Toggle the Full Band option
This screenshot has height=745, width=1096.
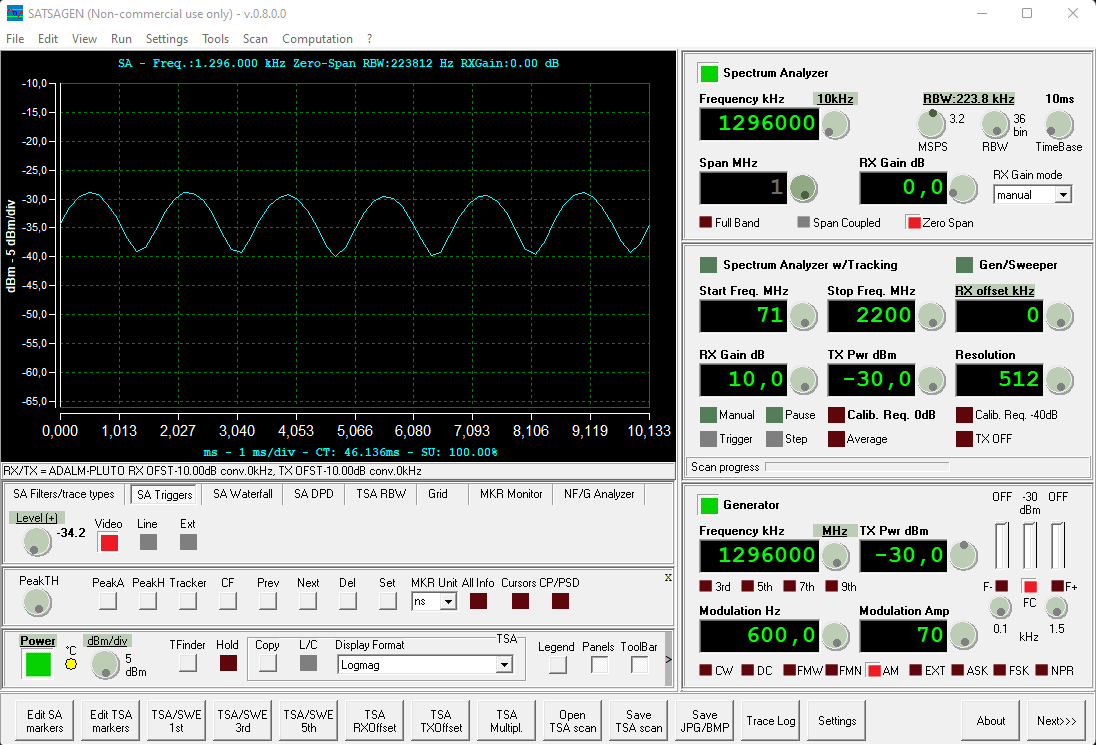[x=706, y=222]
